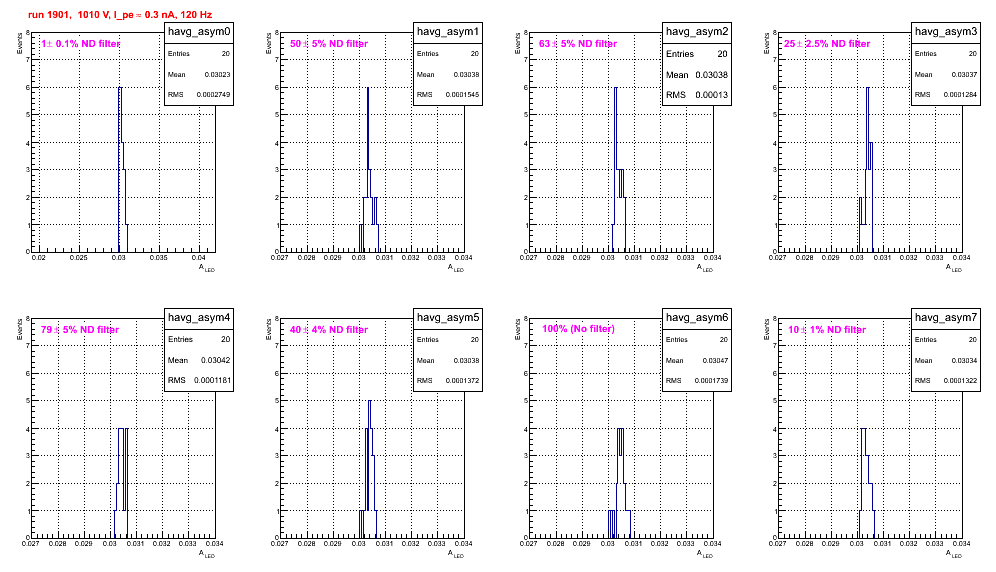
Task: Select the blue histogram in havg_asym6 plot
Action: coord(619,483)
